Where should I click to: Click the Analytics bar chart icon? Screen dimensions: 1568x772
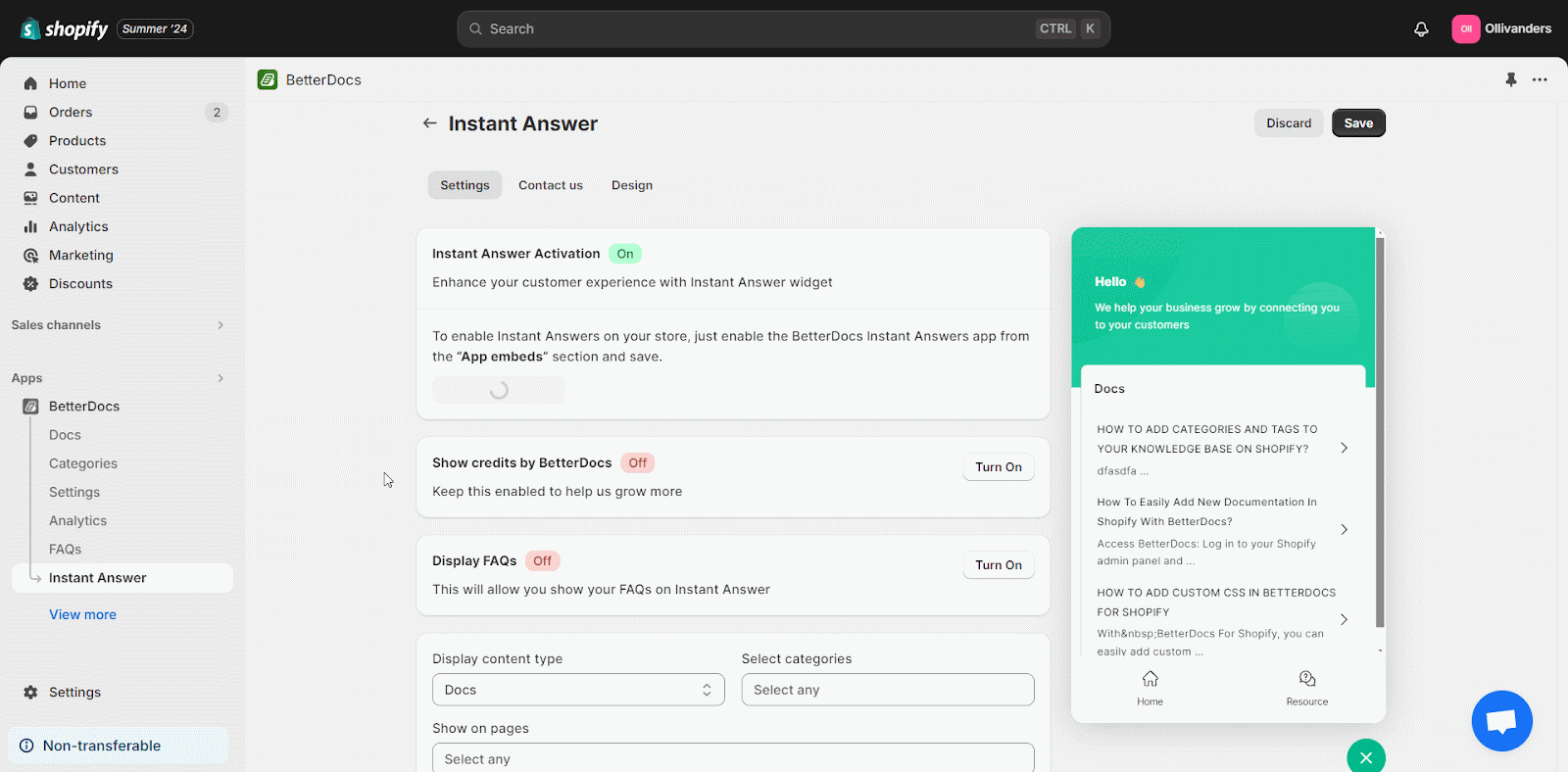(30, 226)
